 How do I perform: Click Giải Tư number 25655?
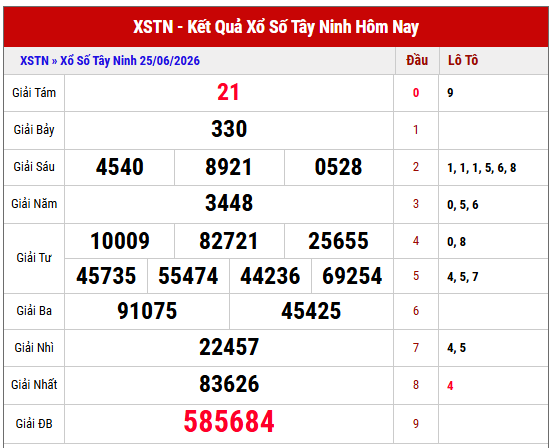pyautogui.click(x=338, y=241)
